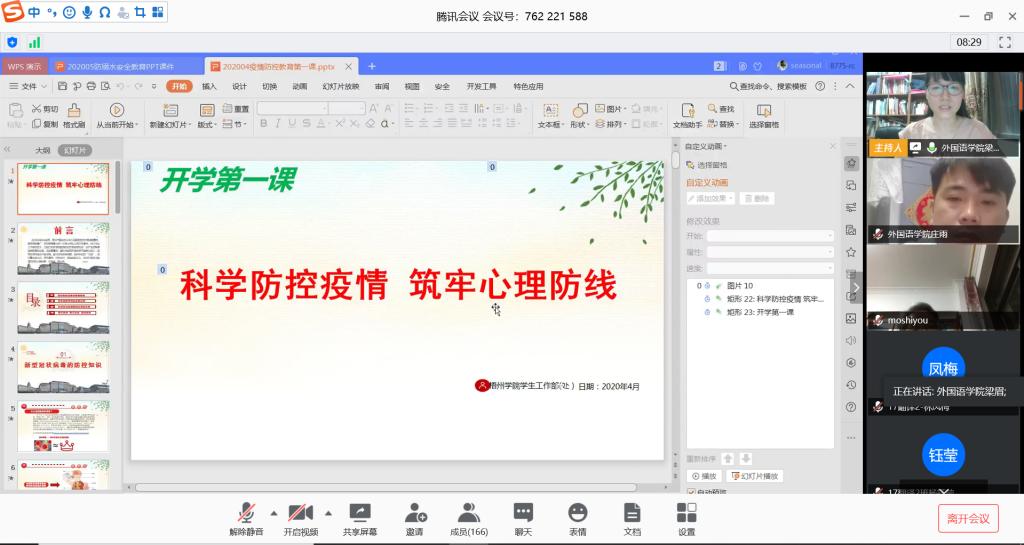Click 播放 play in animation pane
This screenshot has height=545, width=1024.
[704, 476]
